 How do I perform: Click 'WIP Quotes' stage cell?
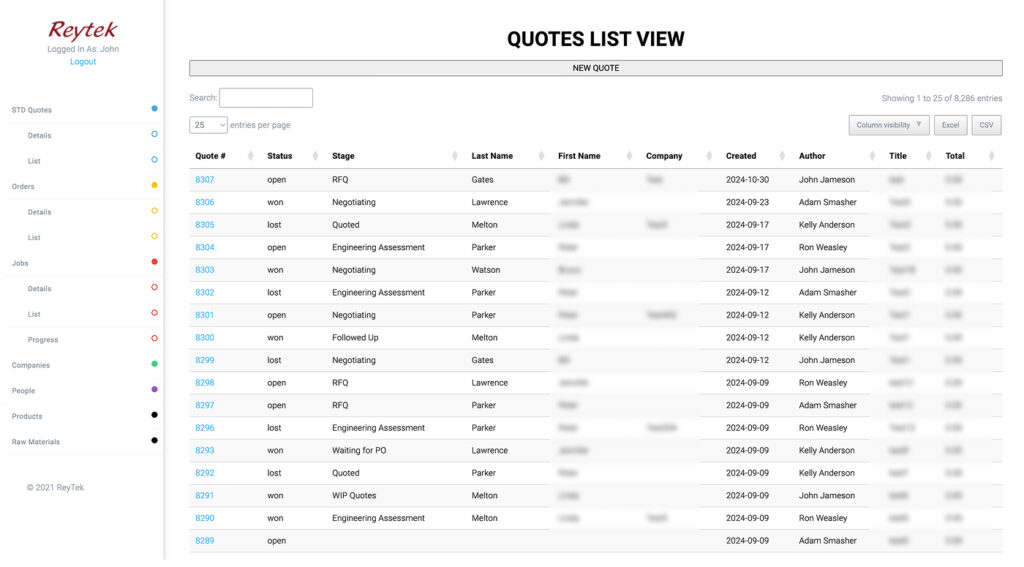pyautogui.click(x=354, y=495)
